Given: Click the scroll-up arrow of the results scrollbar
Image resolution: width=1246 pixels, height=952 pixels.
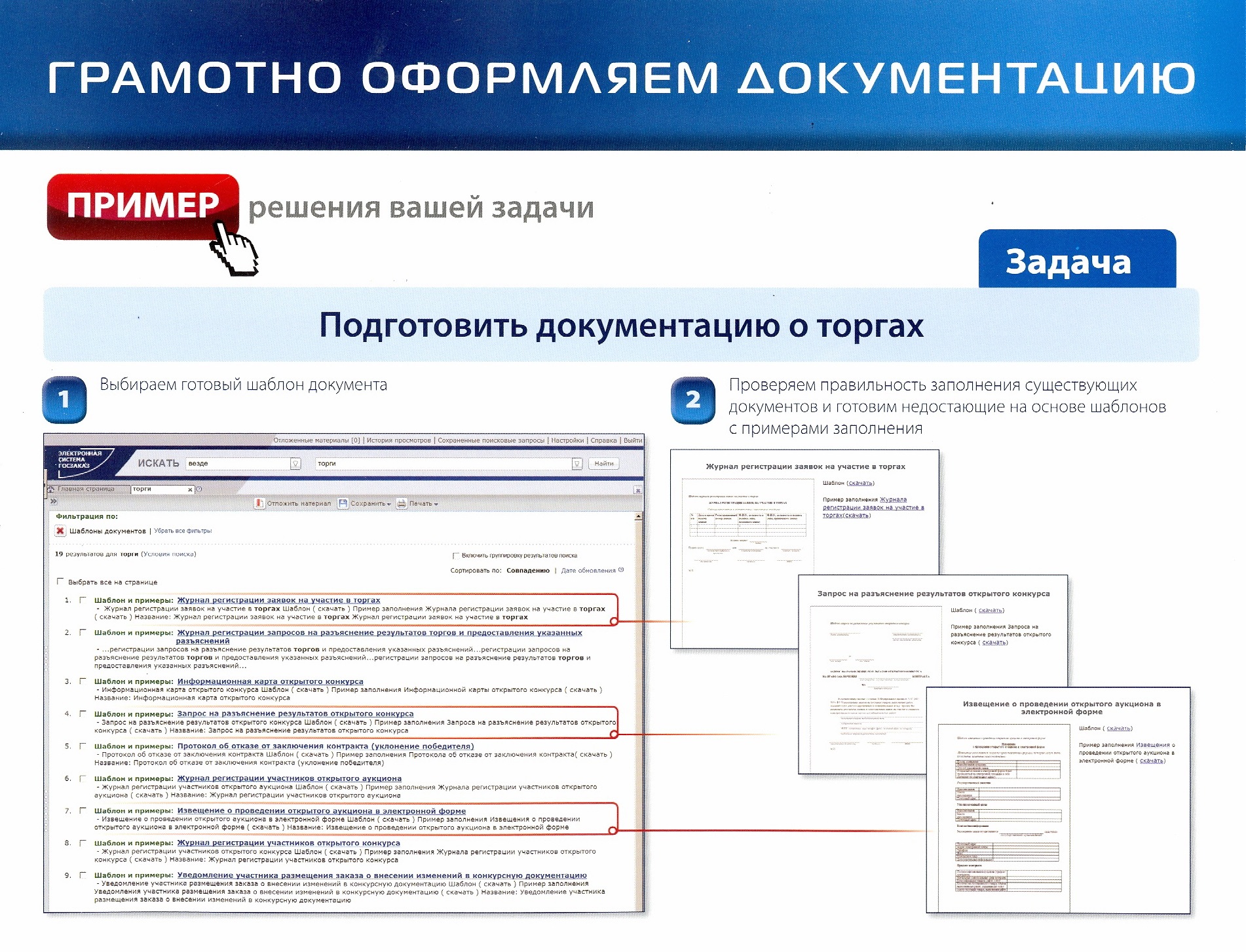Looking at the screenshot, I should [x=638, y=517].
